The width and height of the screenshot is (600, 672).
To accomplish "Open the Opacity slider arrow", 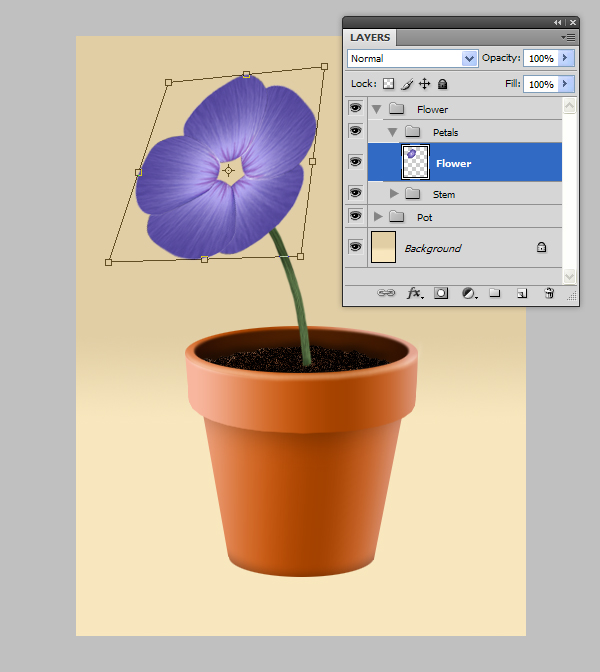I will point(566,59).
